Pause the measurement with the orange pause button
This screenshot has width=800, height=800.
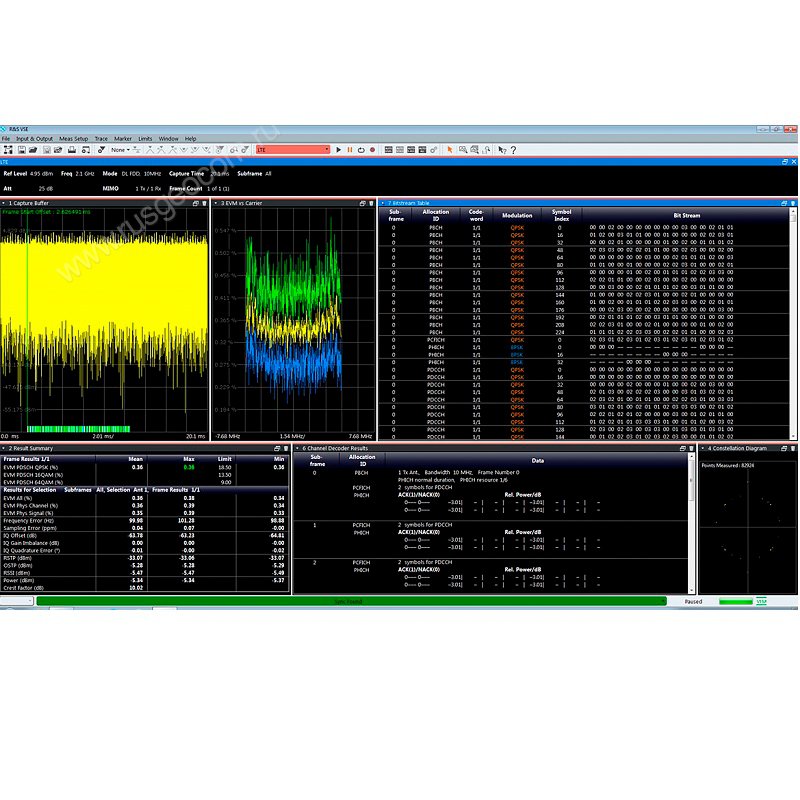click(350, 150)
